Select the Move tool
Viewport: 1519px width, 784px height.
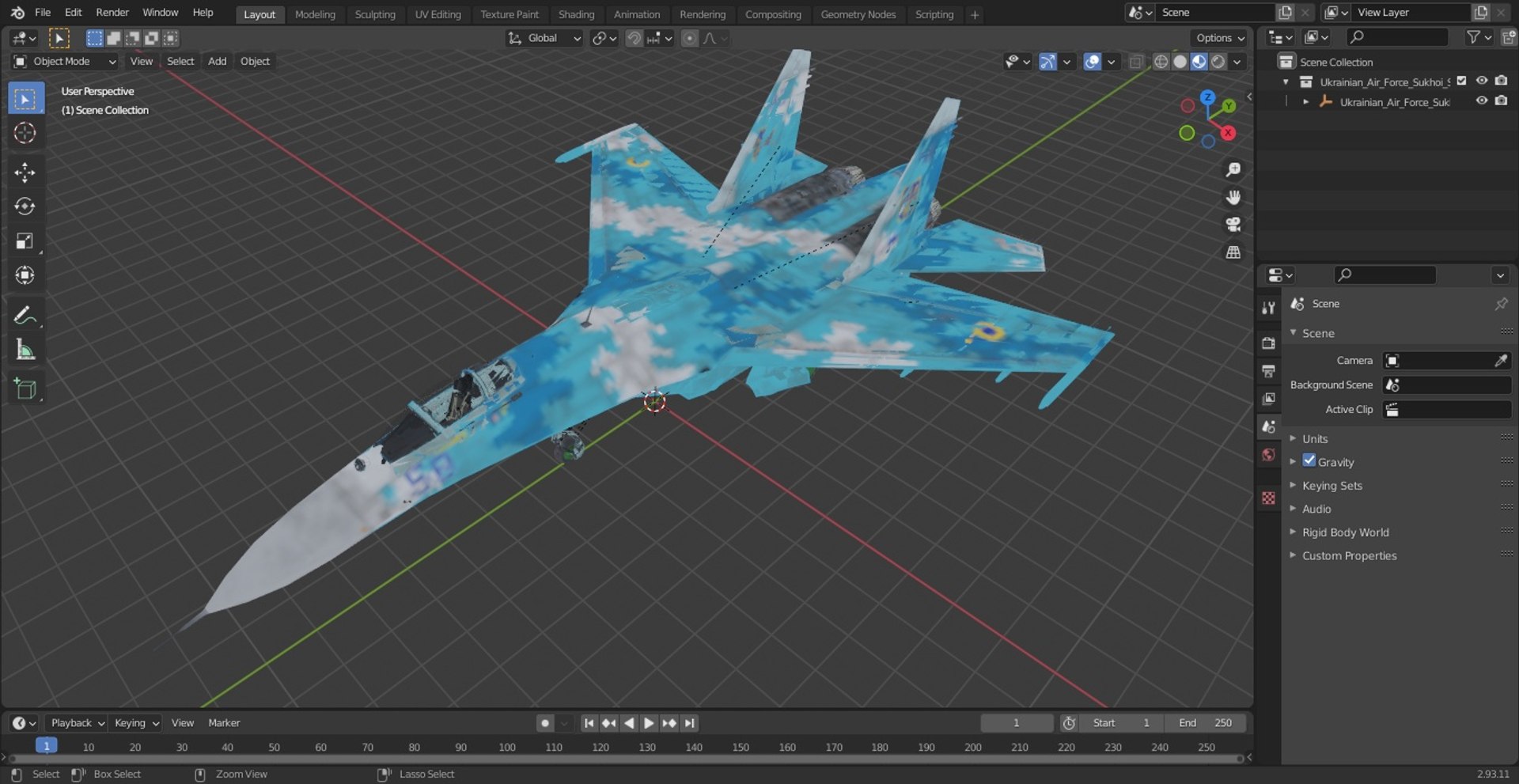(x=25, y=172)
